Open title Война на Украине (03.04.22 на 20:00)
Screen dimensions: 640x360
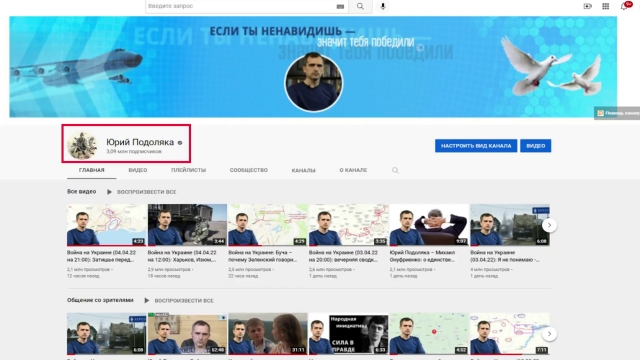pos(343,256)
